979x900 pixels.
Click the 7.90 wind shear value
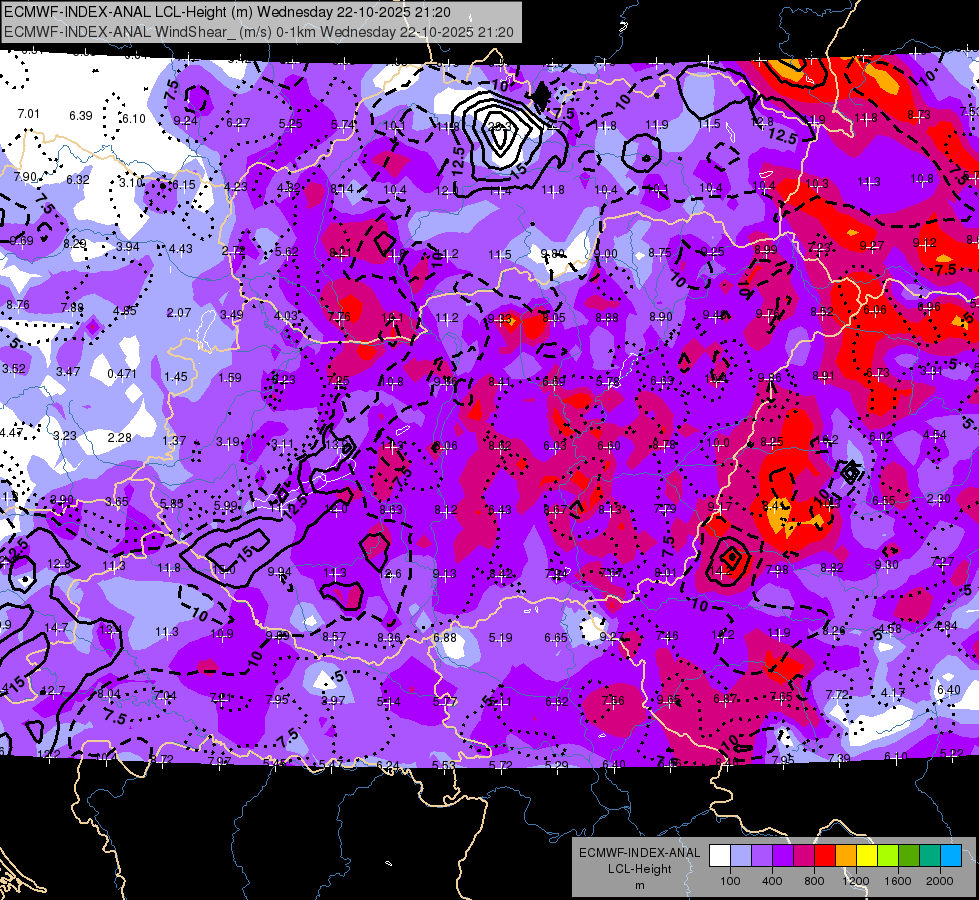[x=26, y=177]
